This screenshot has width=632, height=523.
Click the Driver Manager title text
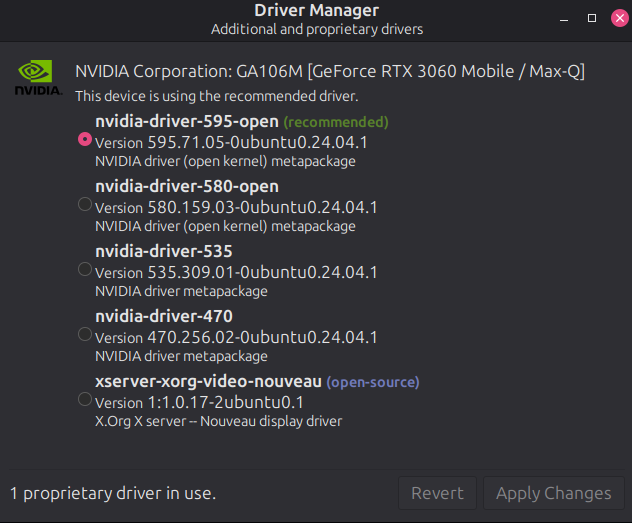(x=316, y=10)
